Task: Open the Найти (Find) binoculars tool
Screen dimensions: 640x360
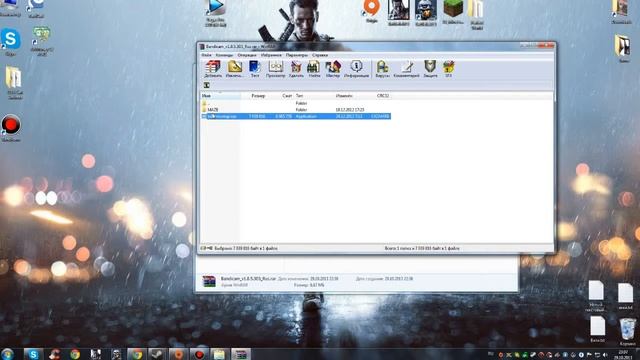Action: pyautogui.click(x=314, y=69)
